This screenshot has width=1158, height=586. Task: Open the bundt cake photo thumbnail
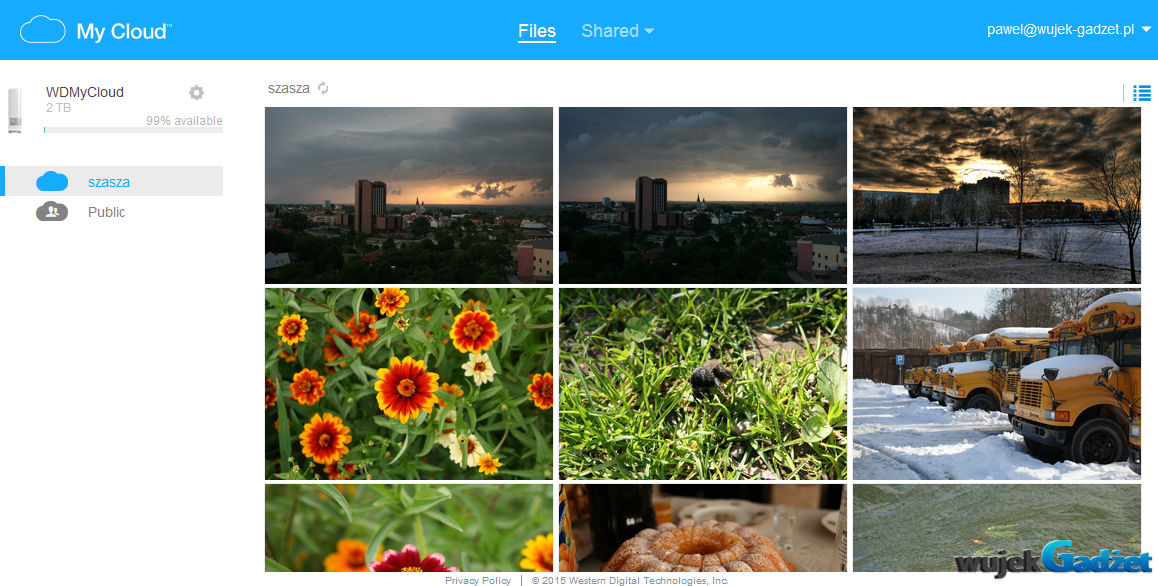(x=702, y=528)
